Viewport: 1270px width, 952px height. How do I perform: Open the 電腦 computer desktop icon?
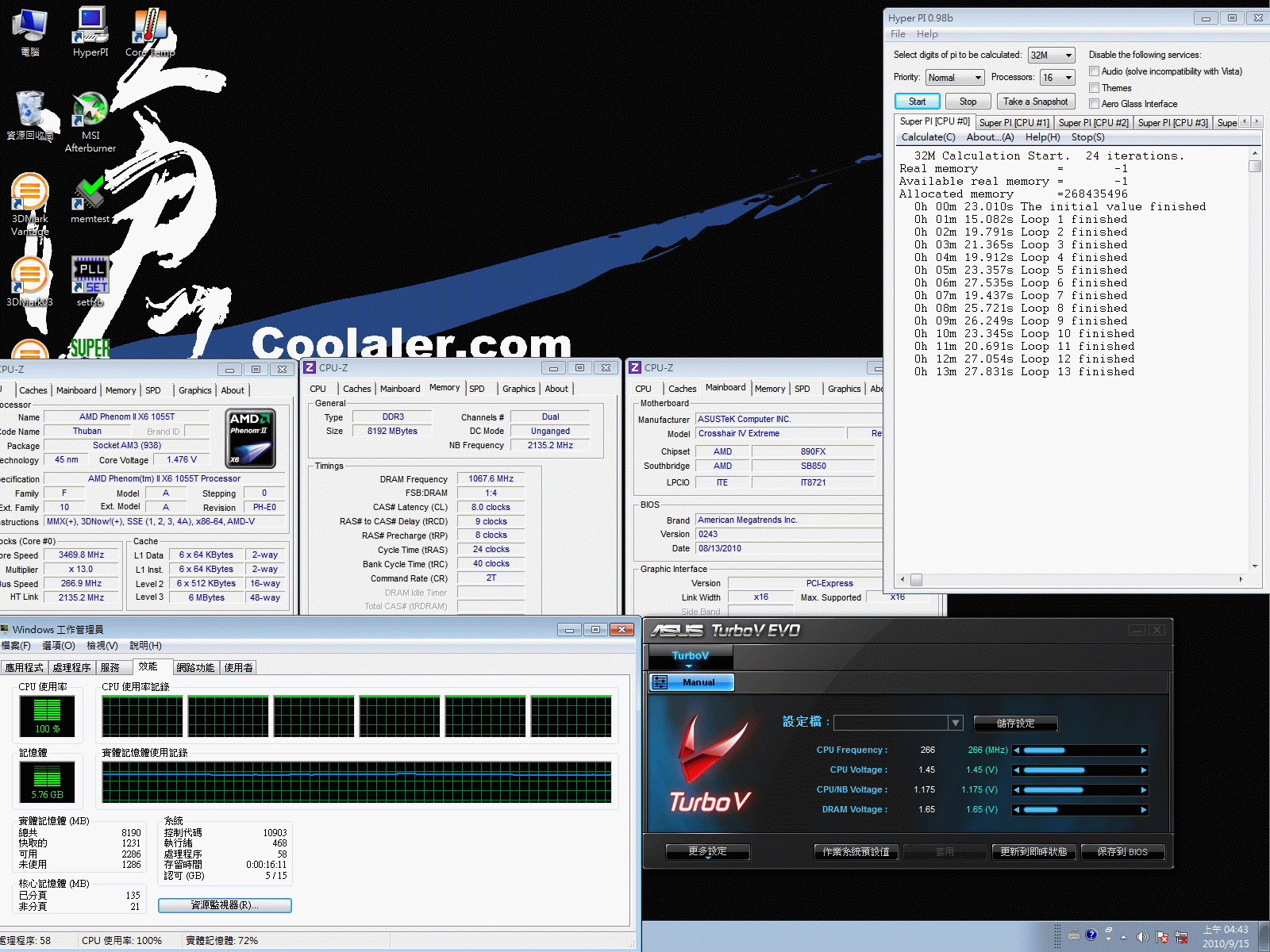30,32
